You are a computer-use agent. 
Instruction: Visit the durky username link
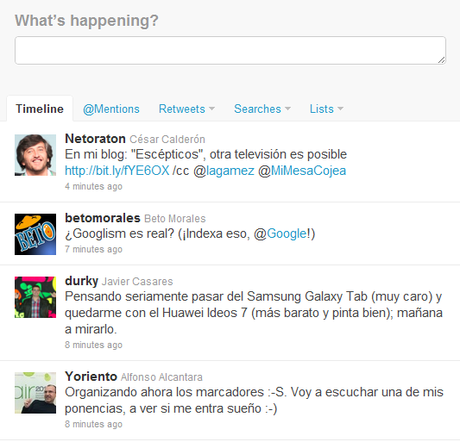(81, 281)
